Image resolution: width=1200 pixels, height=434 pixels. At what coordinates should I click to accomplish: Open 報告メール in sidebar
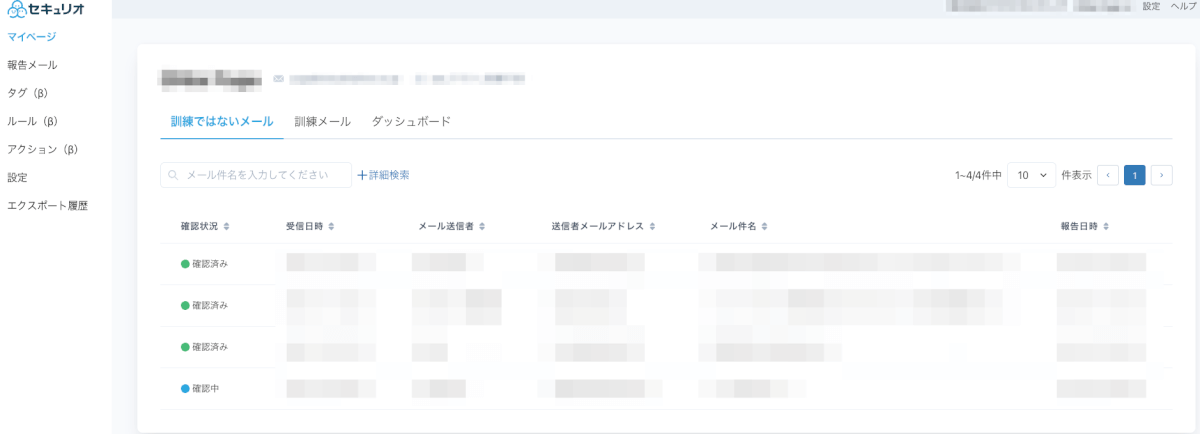(x=32, y=65)
